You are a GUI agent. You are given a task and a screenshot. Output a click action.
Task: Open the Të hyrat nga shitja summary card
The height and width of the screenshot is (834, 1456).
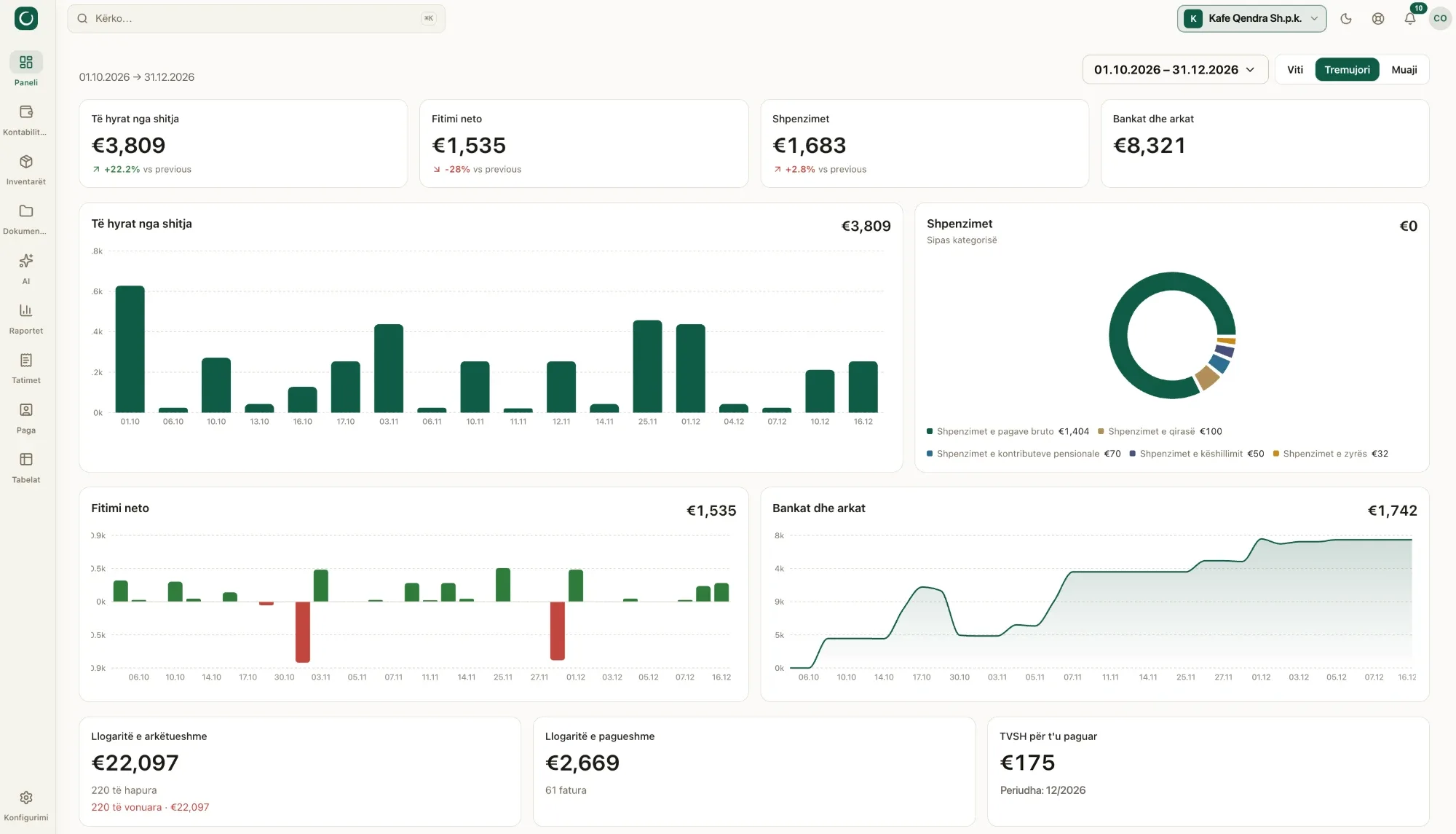pyautogui.click(x=243, y=143)
